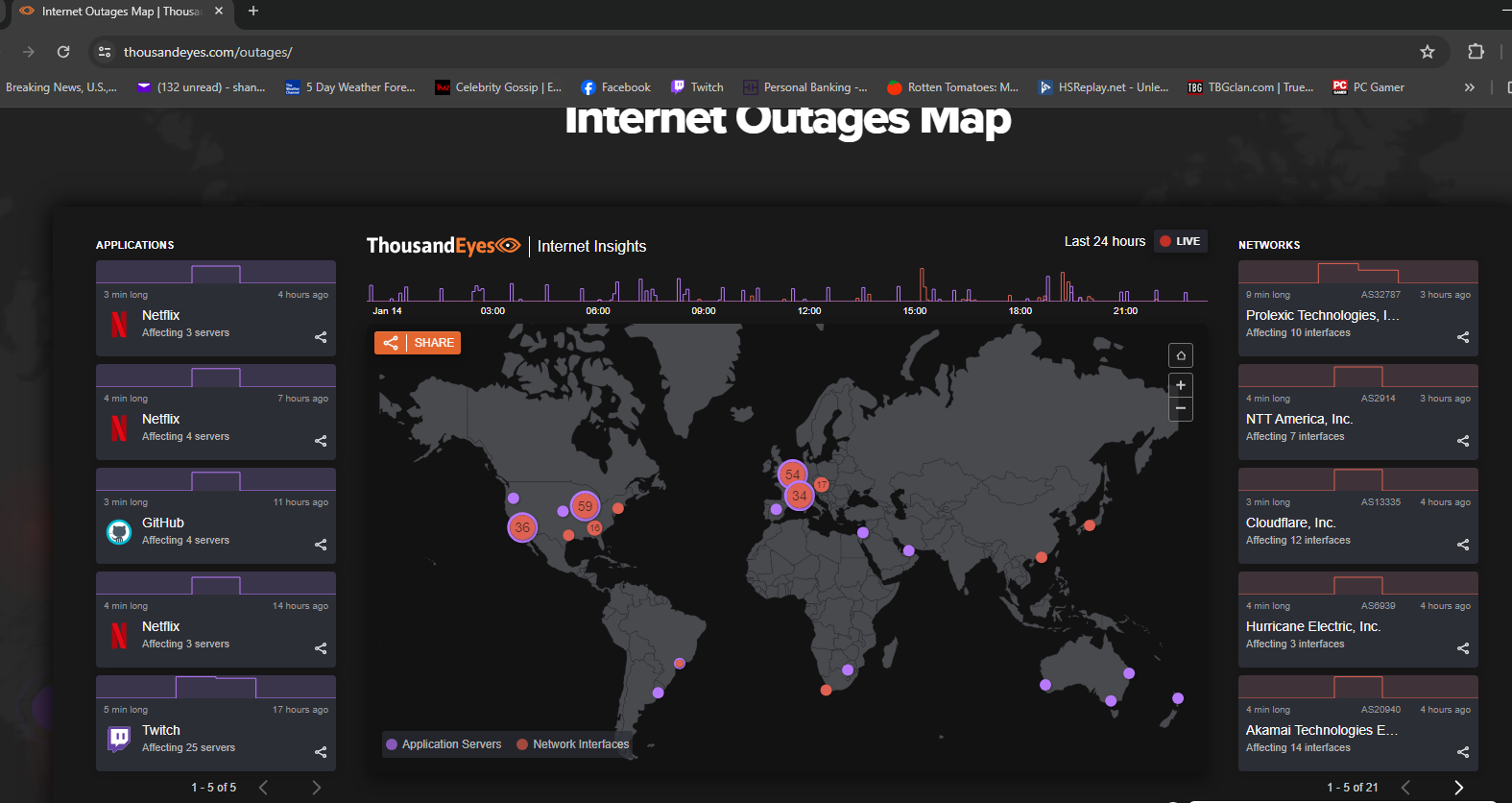
Task: Click the 06:00 mark on the timeline
Action: [x=598, y=311]
